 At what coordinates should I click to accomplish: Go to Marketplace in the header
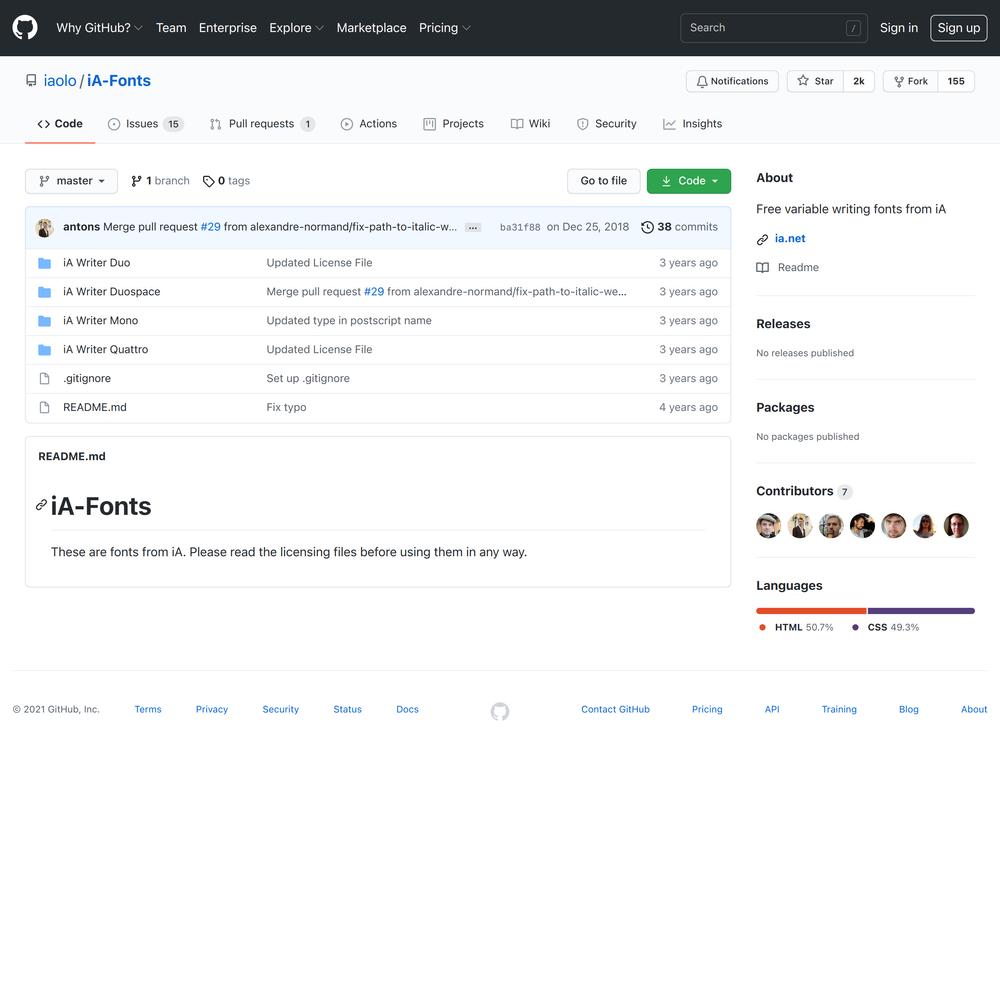(371, 27)
